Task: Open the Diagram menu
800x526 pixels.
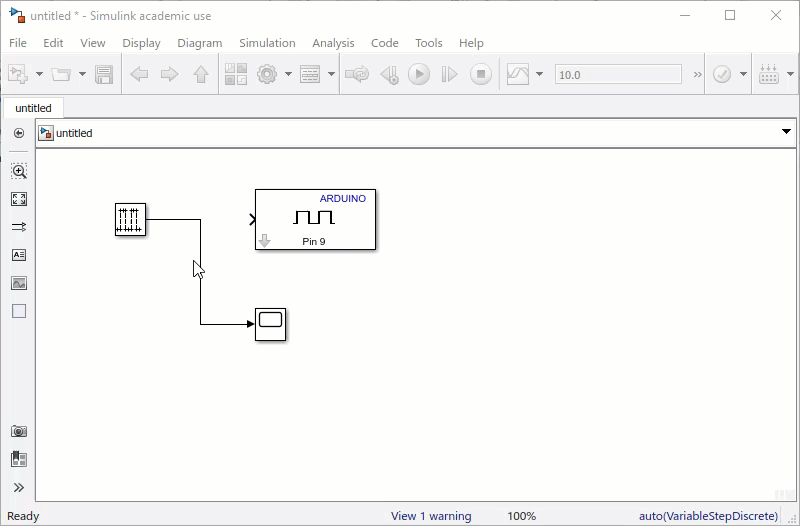Action: (199, 43)
